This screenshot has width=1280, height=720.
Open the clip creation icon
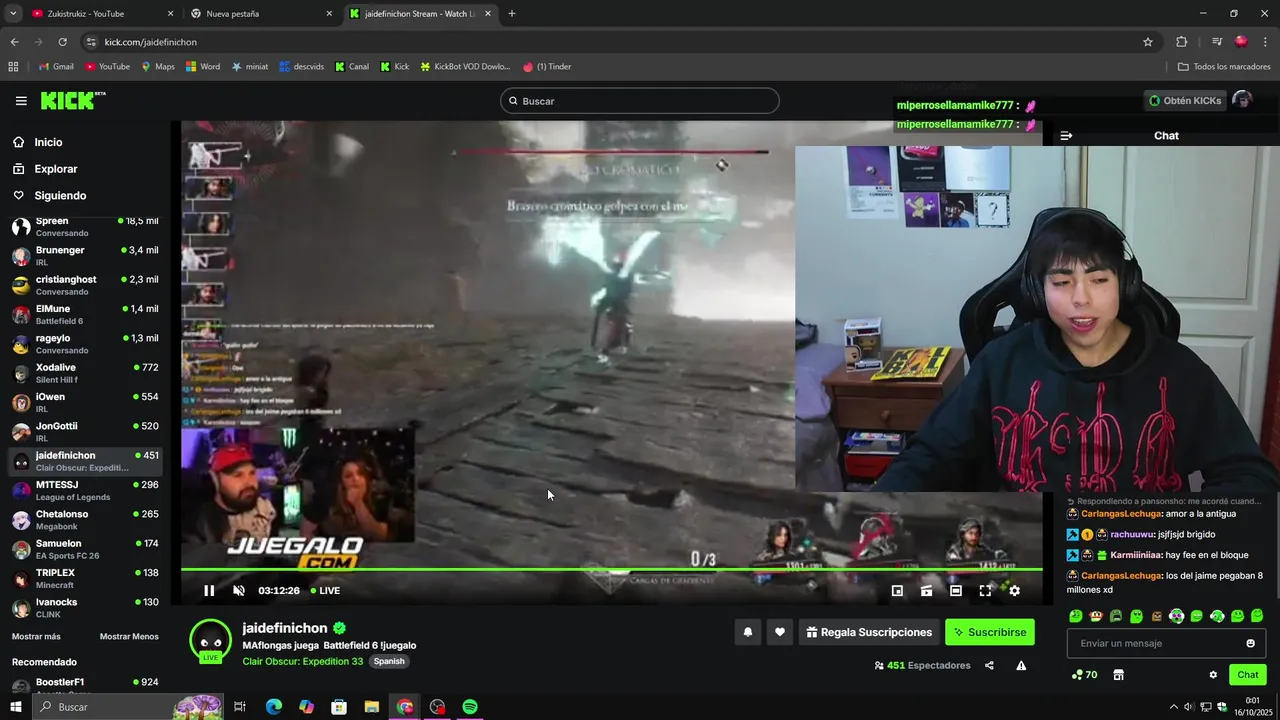point(927,591)
